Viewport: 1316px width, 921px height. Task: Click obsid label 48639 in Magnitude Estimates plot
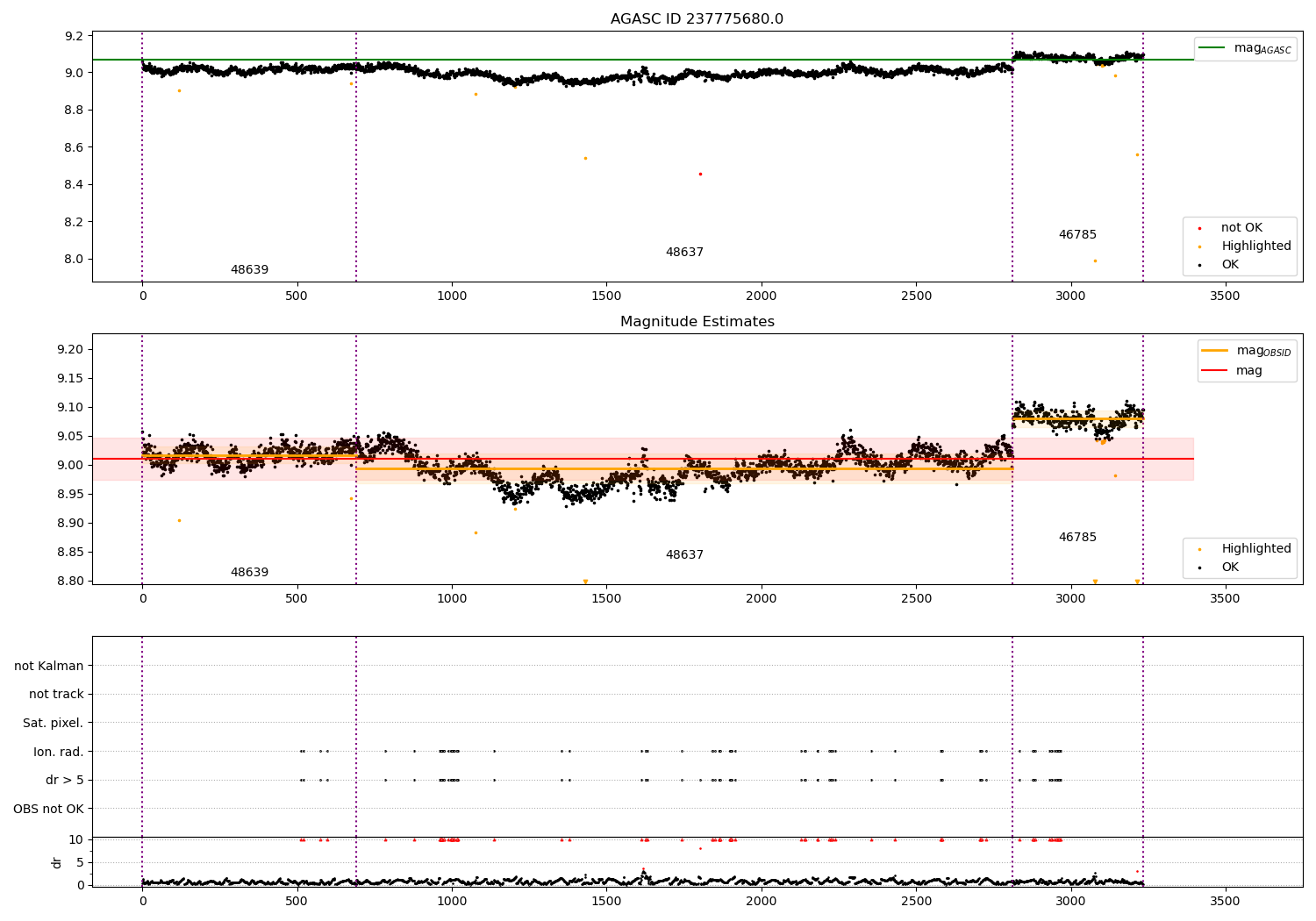249,573
